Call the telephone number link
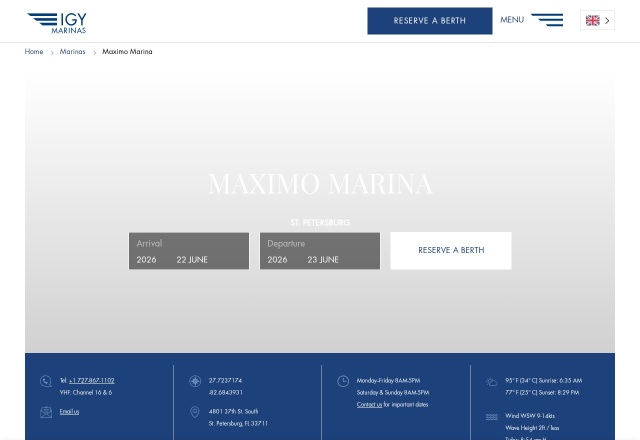 92,380
